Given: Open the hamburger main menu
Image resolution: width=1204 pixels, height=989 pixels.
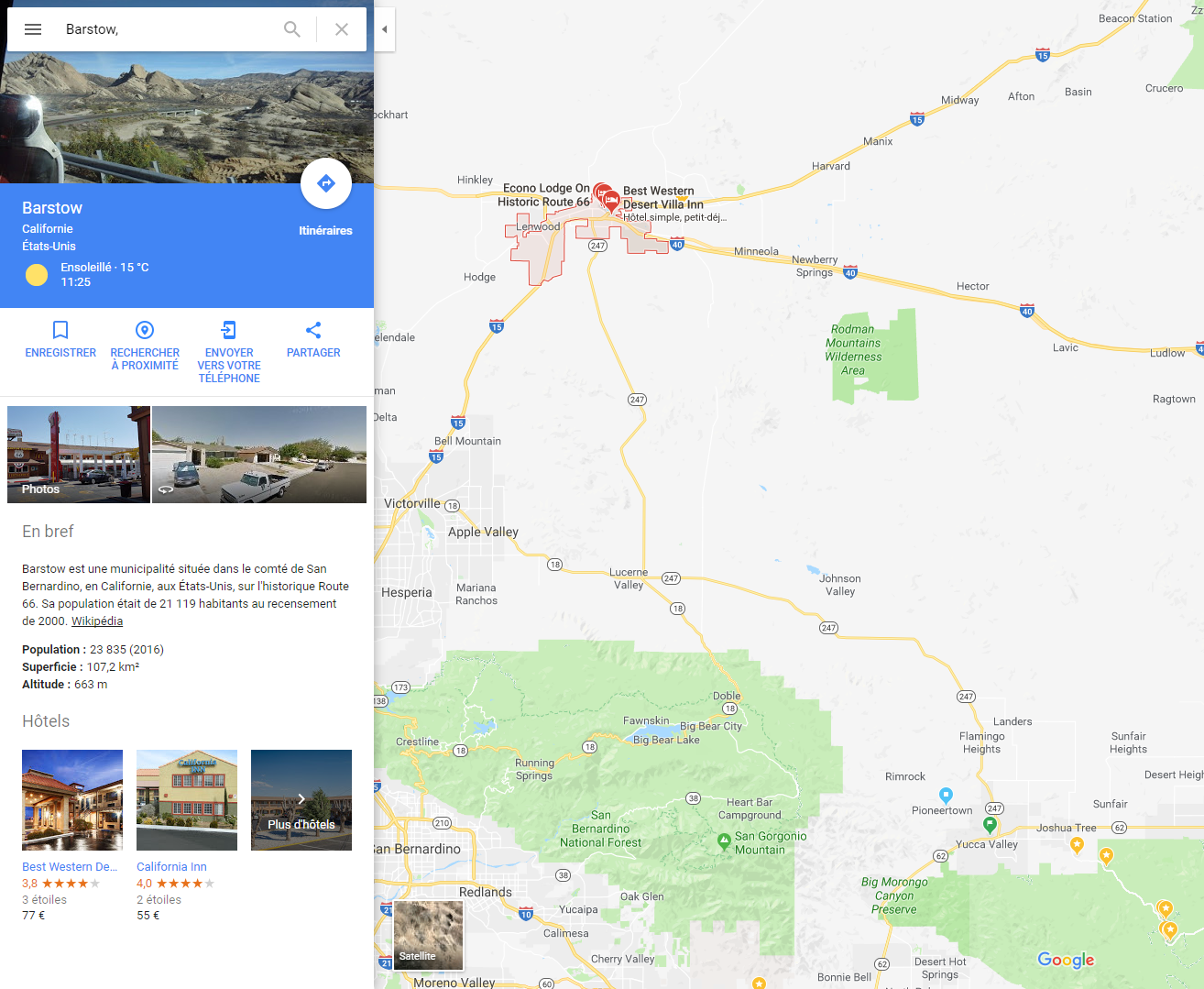Looking at the screenshot, I should coord(33,29).
